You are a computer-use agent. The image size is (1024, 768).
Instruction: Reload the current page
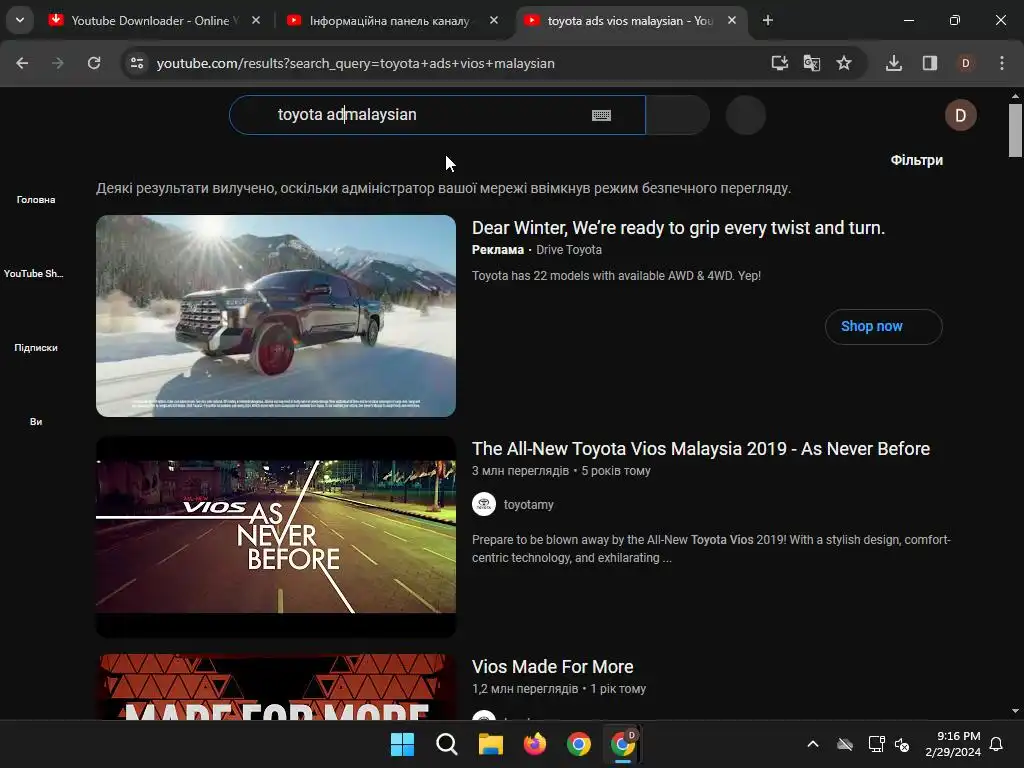pyautogui.click(x=94, y=63)
